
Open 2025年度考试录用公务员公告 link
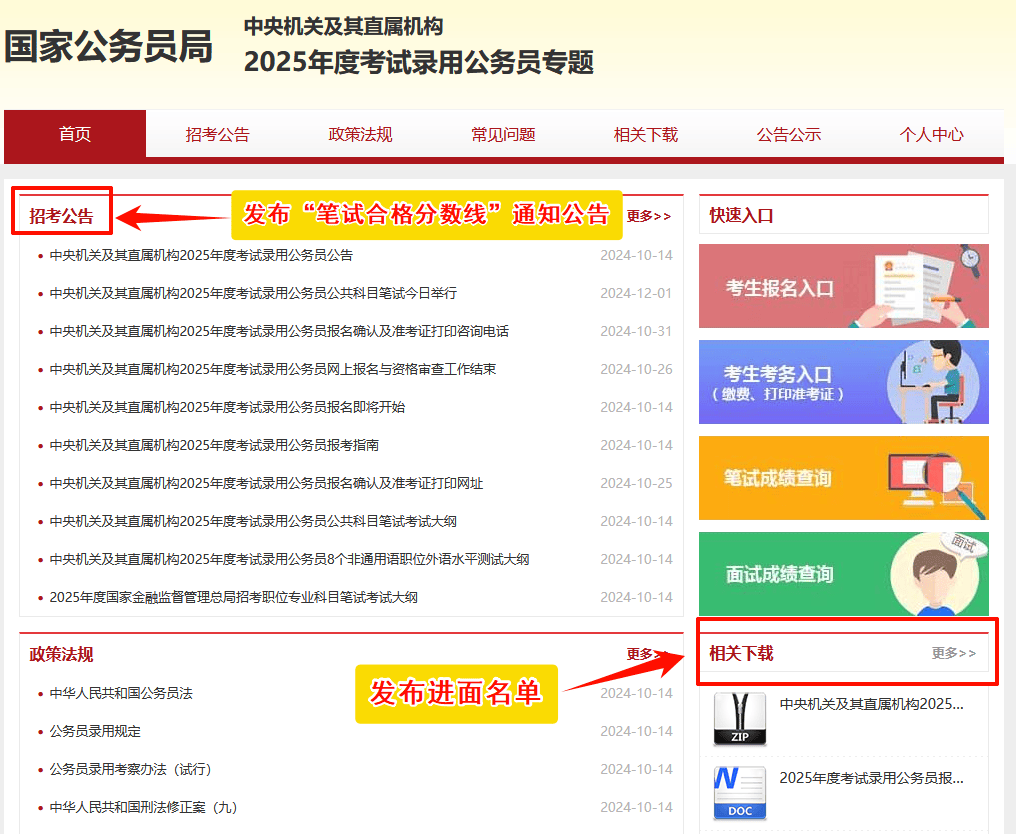point(201,255)
